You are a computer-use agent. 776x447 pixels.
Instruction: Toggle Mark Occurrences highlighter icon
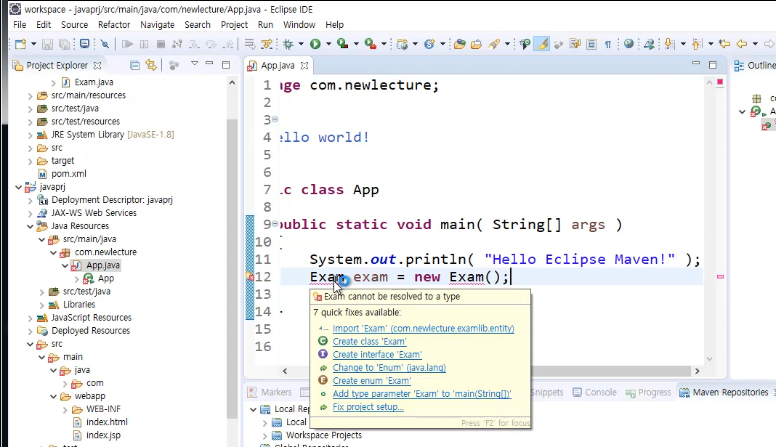point(542,44)
